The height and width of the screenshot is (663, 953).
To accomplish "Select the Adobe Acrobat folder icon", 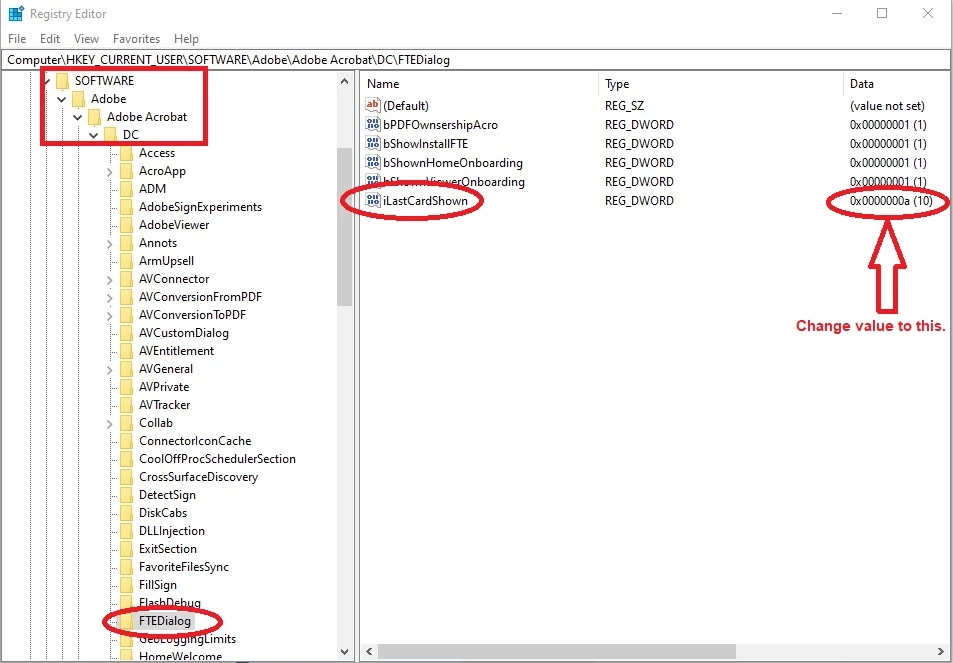I will click(94, 117).
